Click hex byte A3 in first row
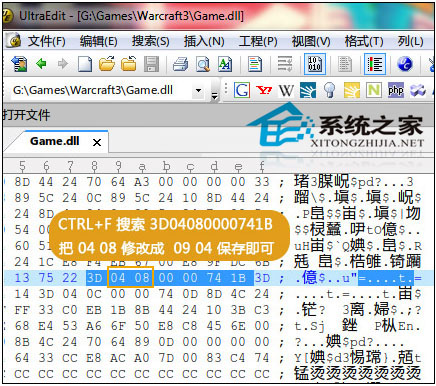 pos(142,182)
